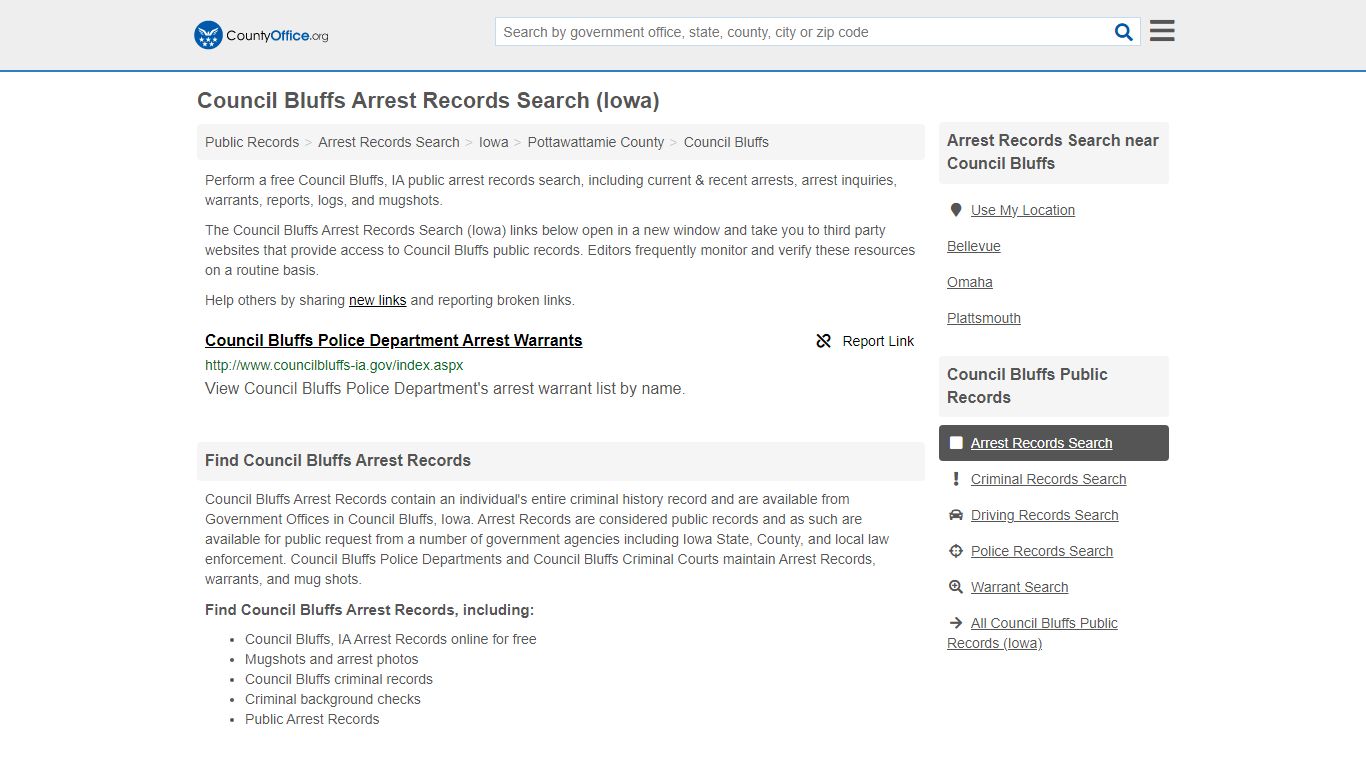This screenshot has height=768, width=1366.
Task: Open Warrant Search
Action: (x=1020, y=587)
